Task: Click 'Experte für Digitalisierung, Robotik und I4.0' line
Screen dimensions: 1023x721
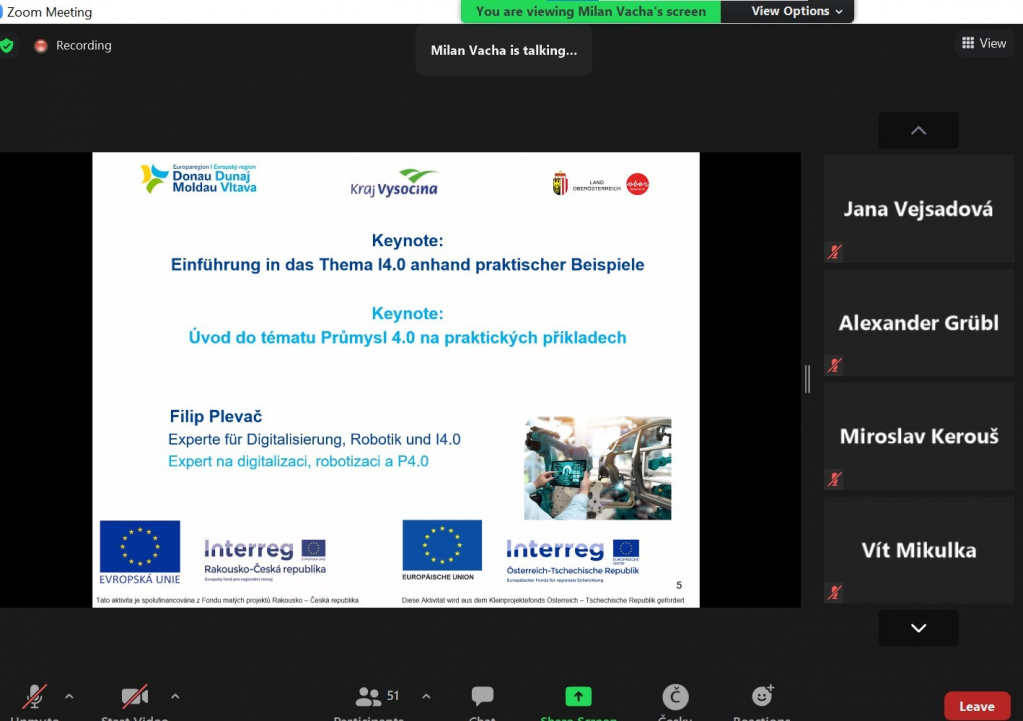Action: point(314,439)
